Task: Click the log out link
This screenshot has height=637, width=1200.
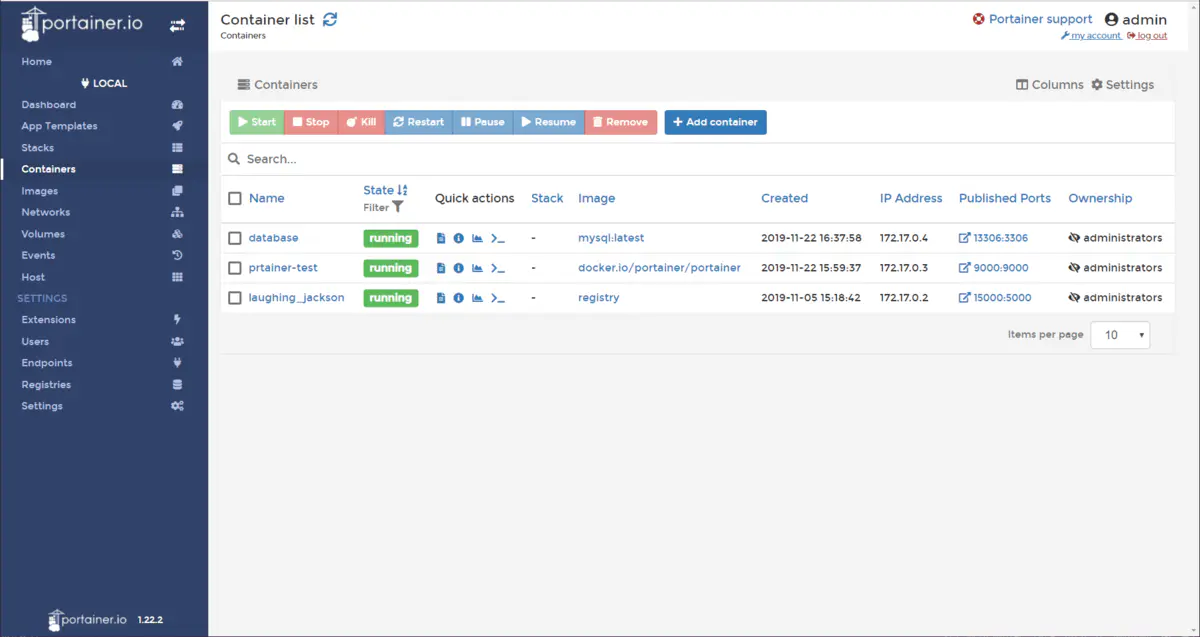Action: click(1147, 36)
